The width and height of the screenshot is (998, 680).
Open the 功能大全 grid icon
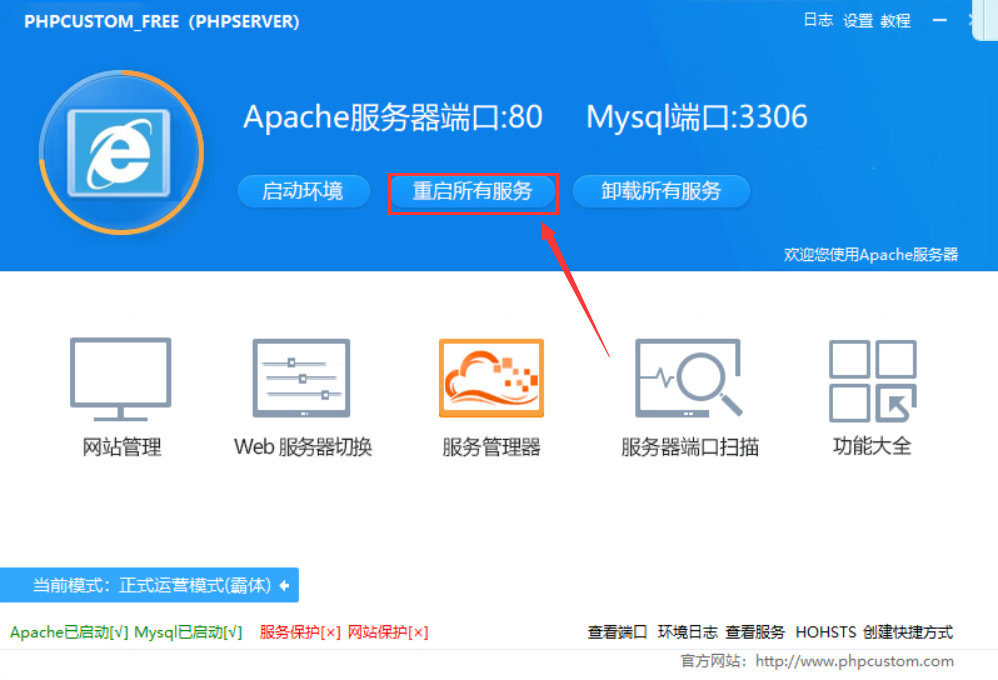click(x=873, y=381)
